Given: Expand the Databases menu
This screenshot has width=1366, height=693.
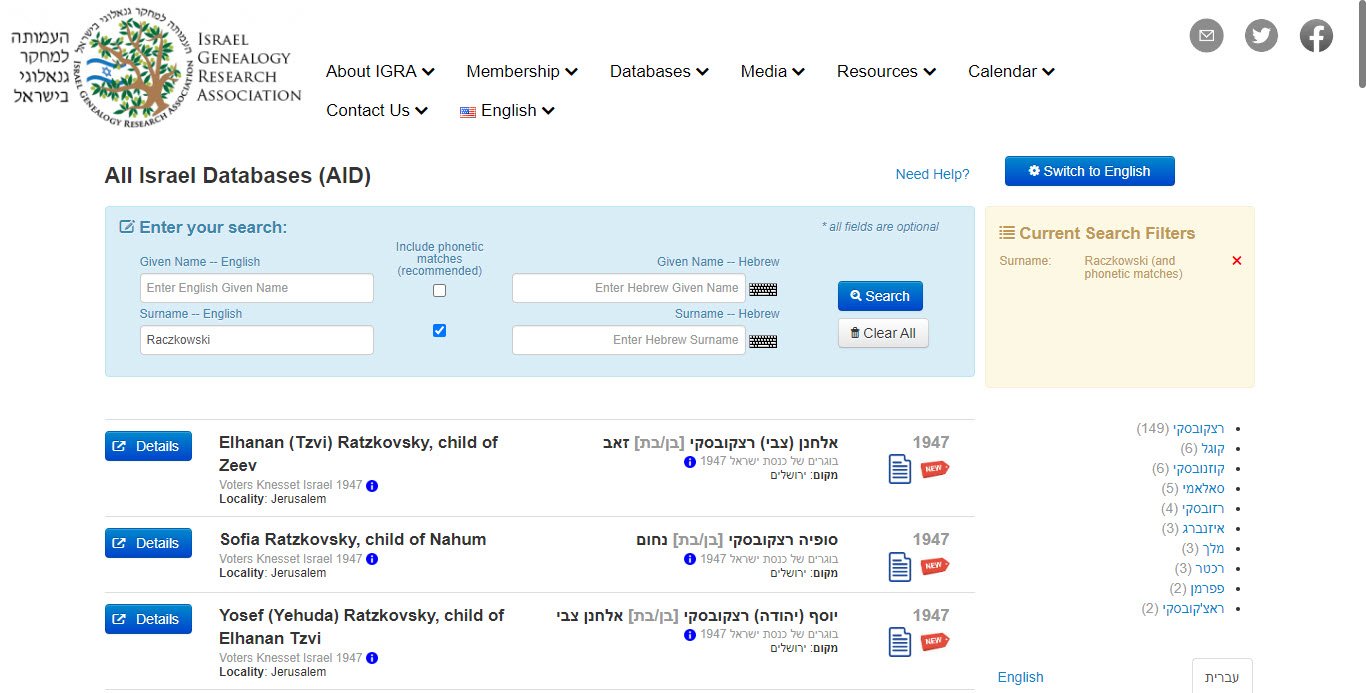Looking at the screenshot, I should coord(659,71).
